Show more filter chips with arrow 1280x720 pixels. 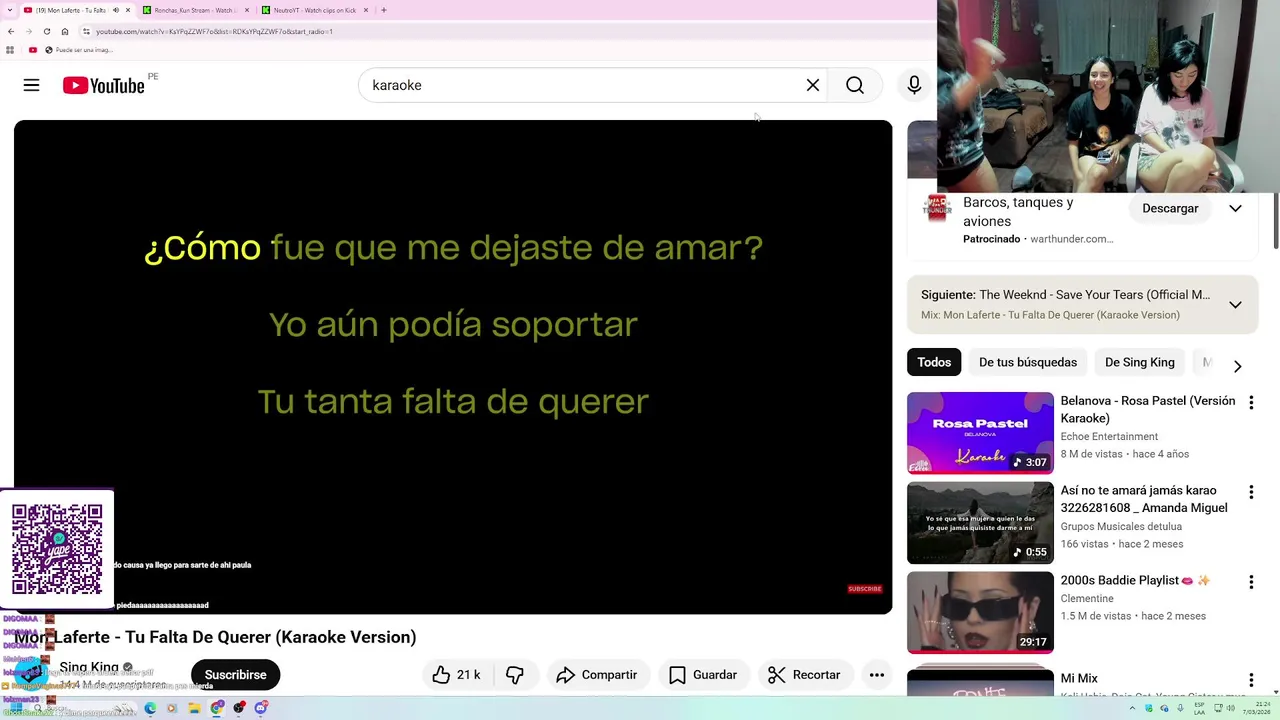point(1237,366)
